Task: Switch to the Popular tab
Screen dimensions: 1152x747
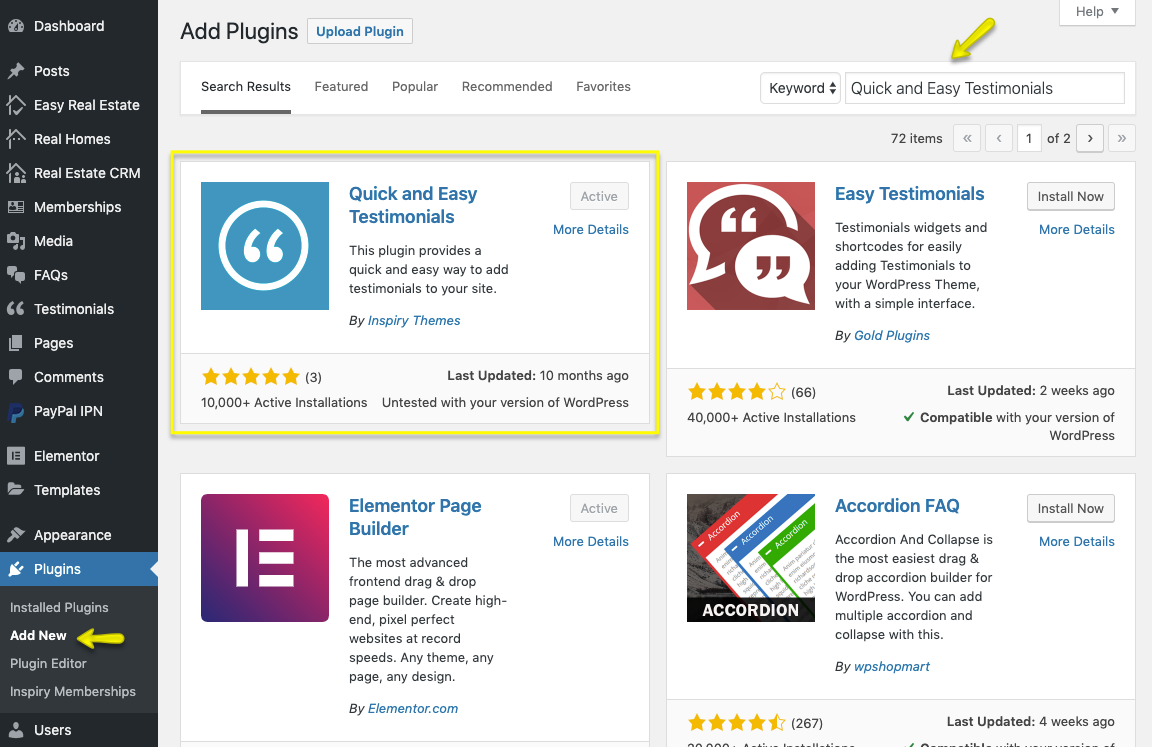Action: [415, 87]
